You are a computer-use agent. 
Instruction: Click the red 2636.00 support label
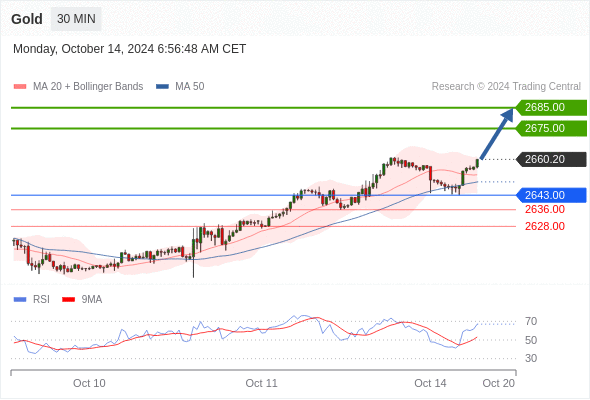[x=545, y=210]
